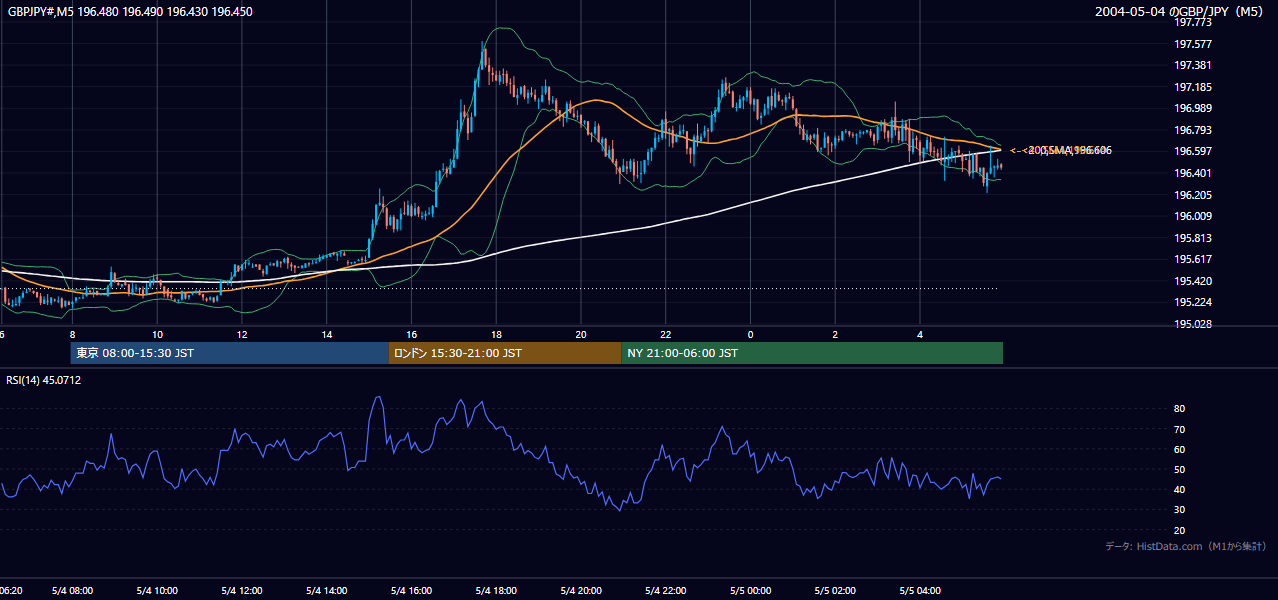Click the NY 21:00-06:00 JST session bar

(x=812, y=353)
